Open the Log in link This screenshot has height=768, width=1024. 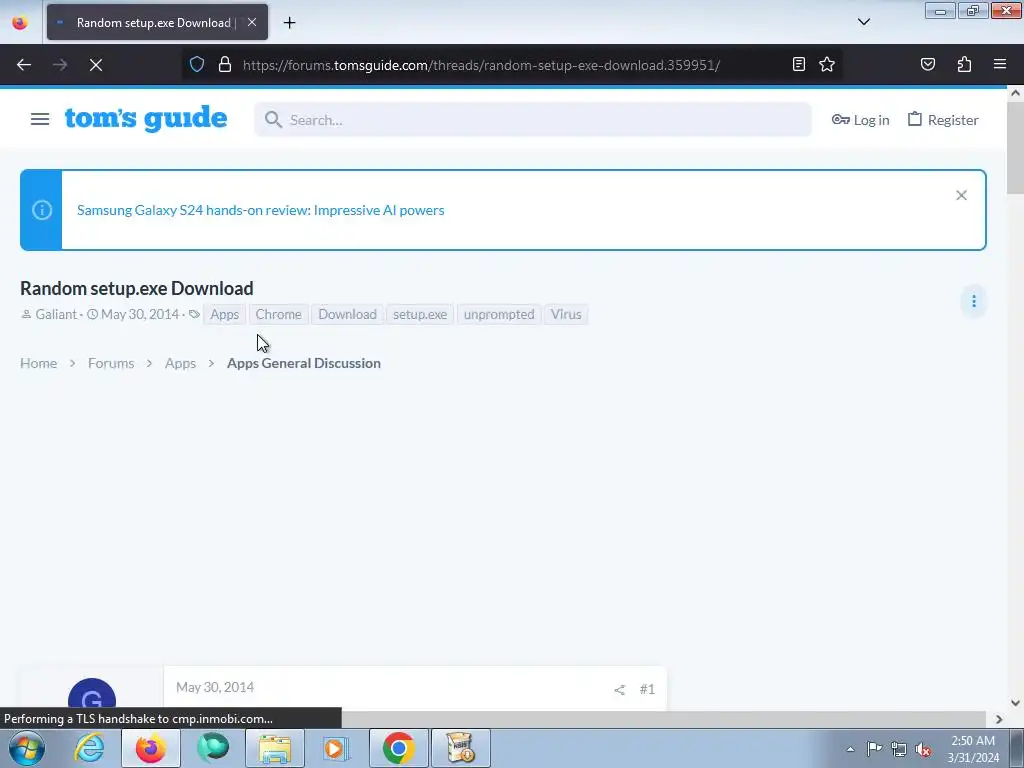tap(861, 120)
